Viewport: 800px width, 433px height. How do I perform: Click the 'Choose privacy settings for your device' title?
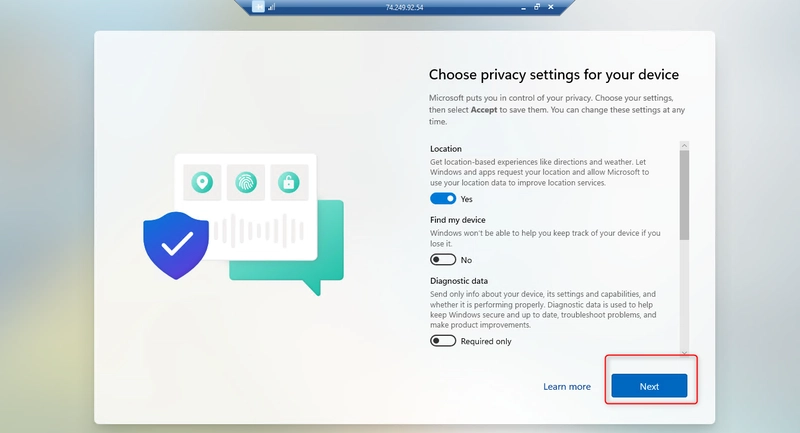click(x=554, y=74)
